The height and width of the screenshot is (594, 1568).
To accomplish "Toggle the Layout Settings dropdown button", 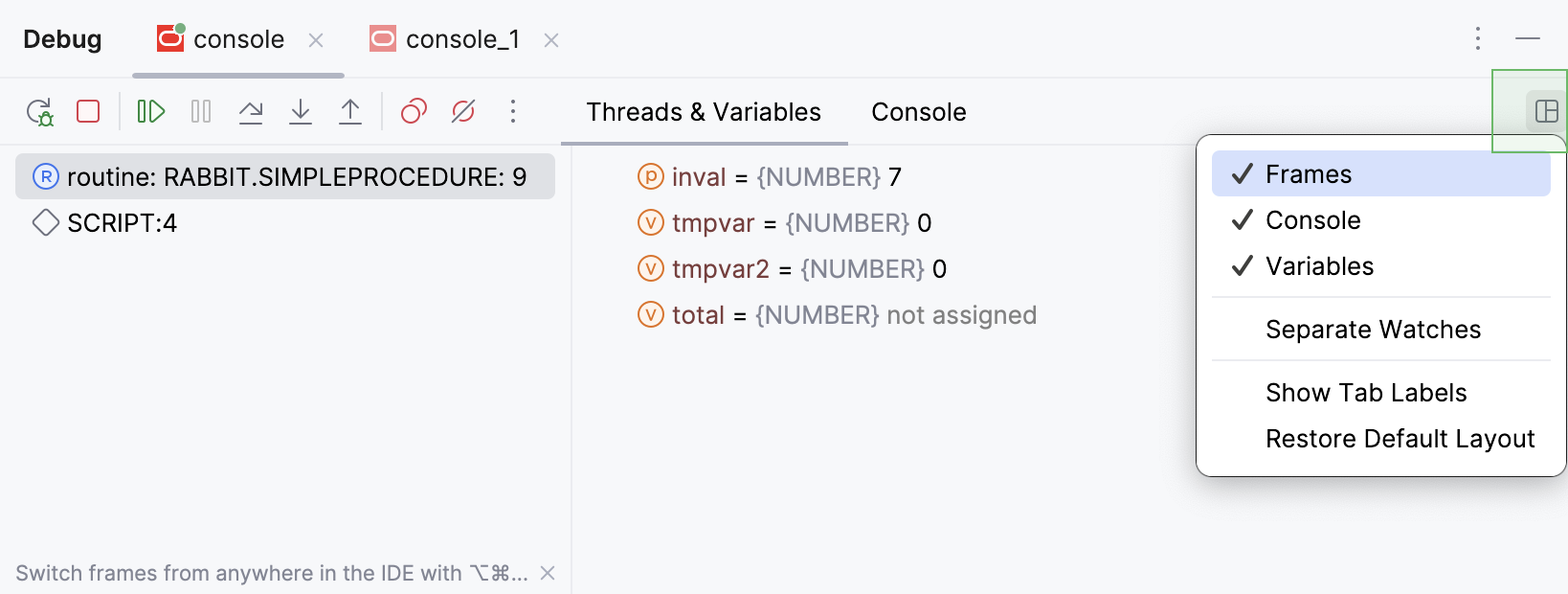I will tap(1546, 111).
